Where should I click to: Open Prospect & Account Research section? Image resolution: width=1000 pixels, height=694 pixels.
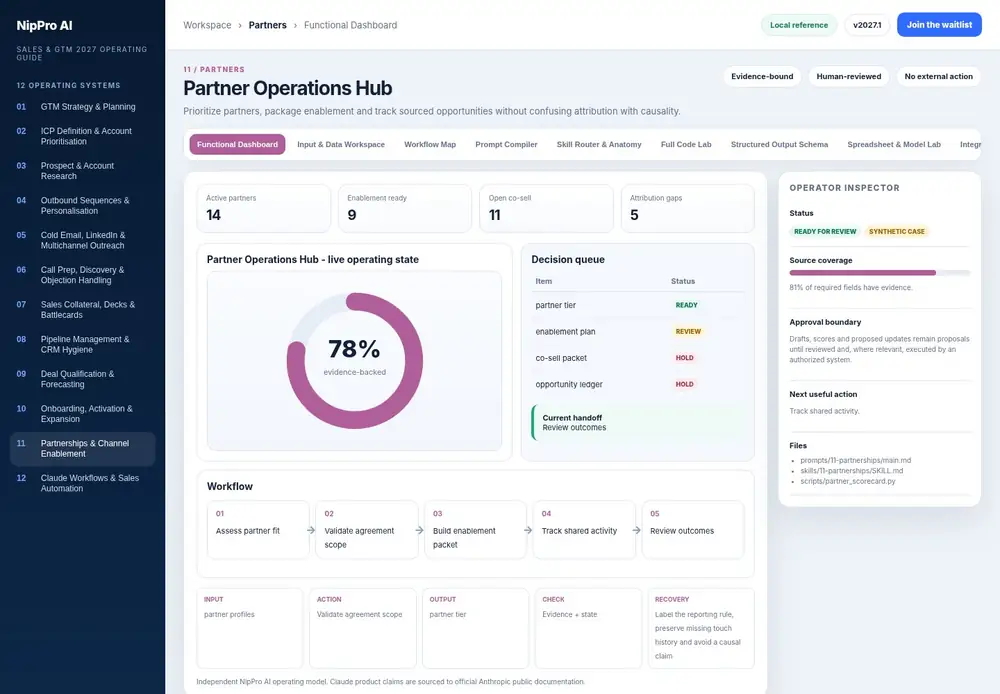point(82,170)
